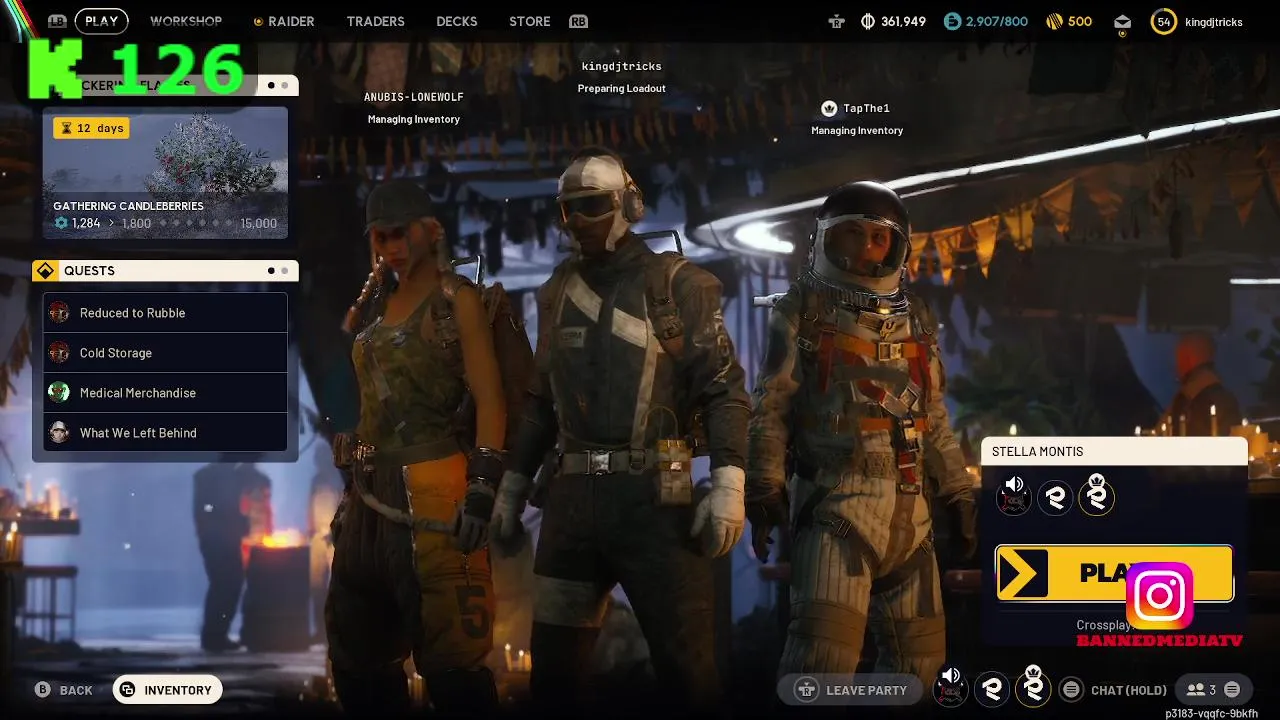Screen dimensions: 1280x720
Task: Click the gold token icon showing 500
Action: (1054, 21)
